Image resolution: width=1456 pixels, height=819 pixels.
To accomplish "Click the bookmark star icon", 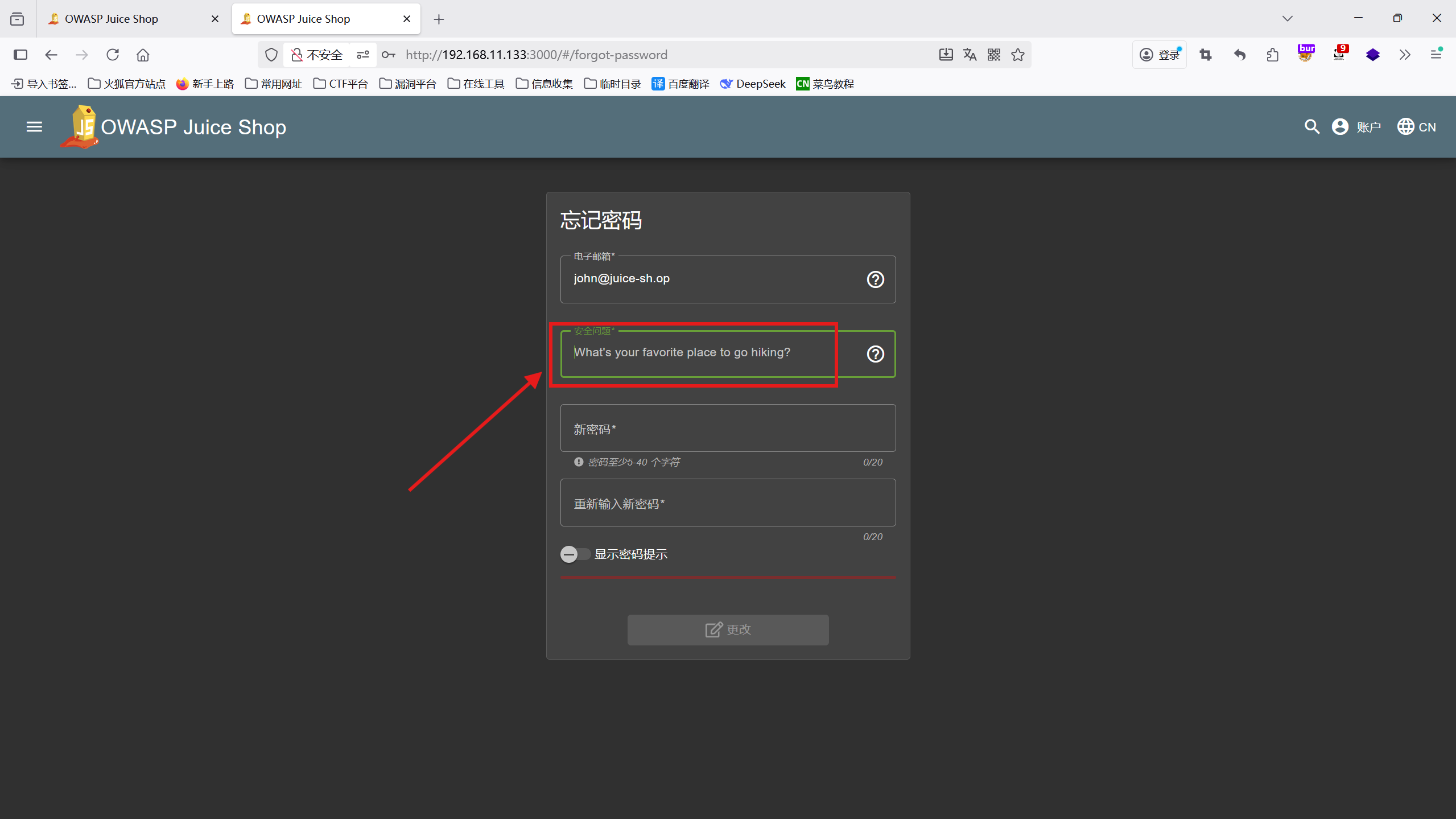I will coord(1018,55).
